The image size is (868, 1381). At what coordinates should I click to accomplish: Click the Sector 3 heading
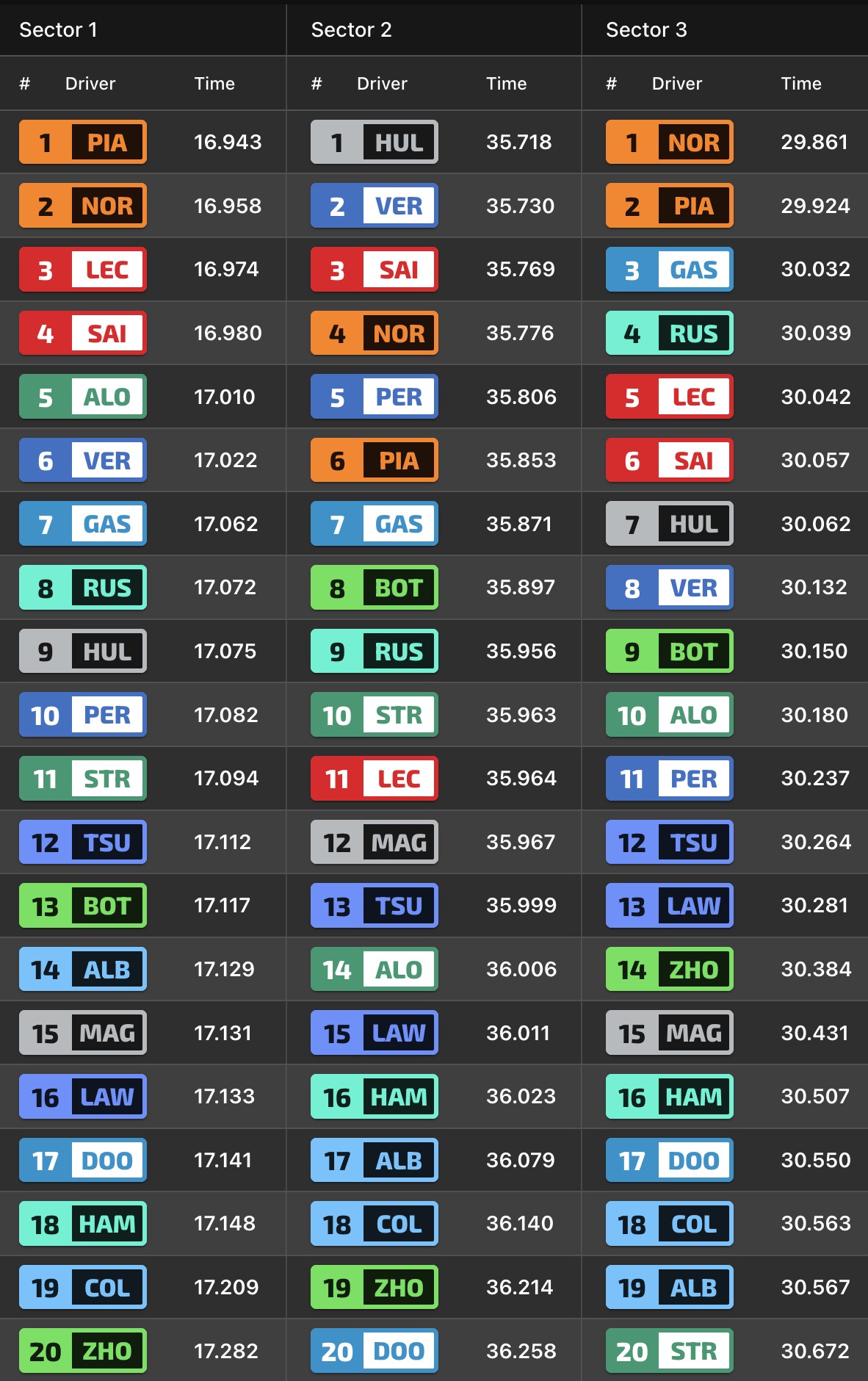(646, 29)
